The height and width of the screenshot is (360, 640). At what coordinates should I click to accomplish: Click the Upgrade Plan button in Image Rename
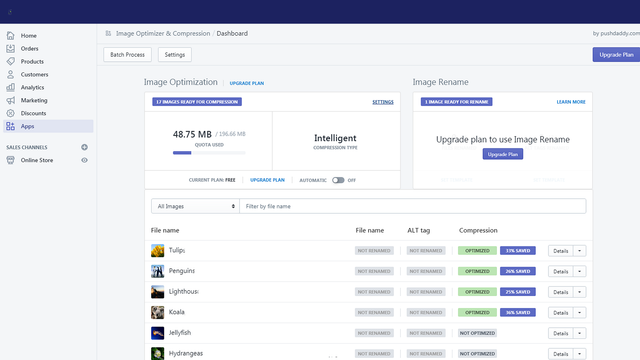502,154
